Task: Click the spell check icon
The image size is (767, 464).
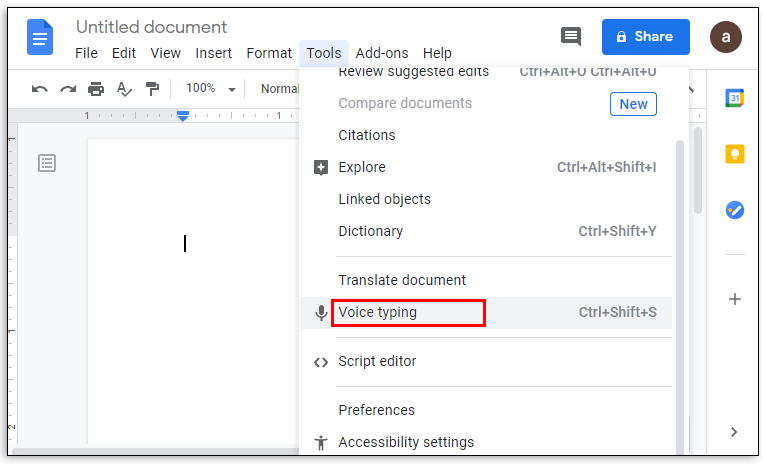Action: coord(124,89)
